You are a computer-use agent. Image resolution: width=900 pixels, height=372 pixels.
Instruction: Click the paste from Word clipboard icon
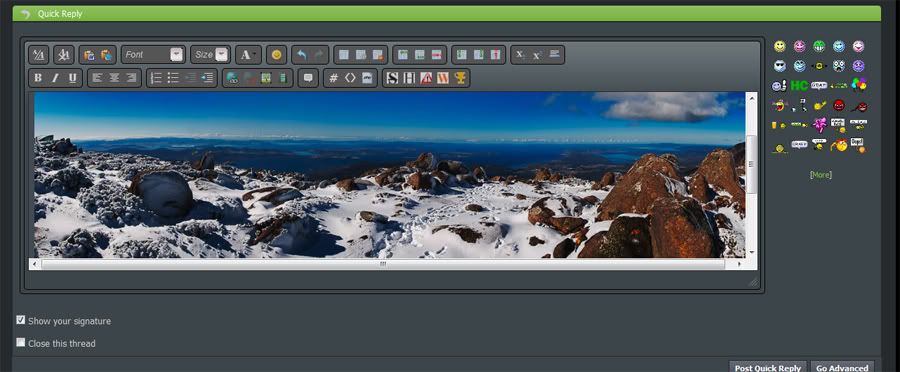[107, 55]
